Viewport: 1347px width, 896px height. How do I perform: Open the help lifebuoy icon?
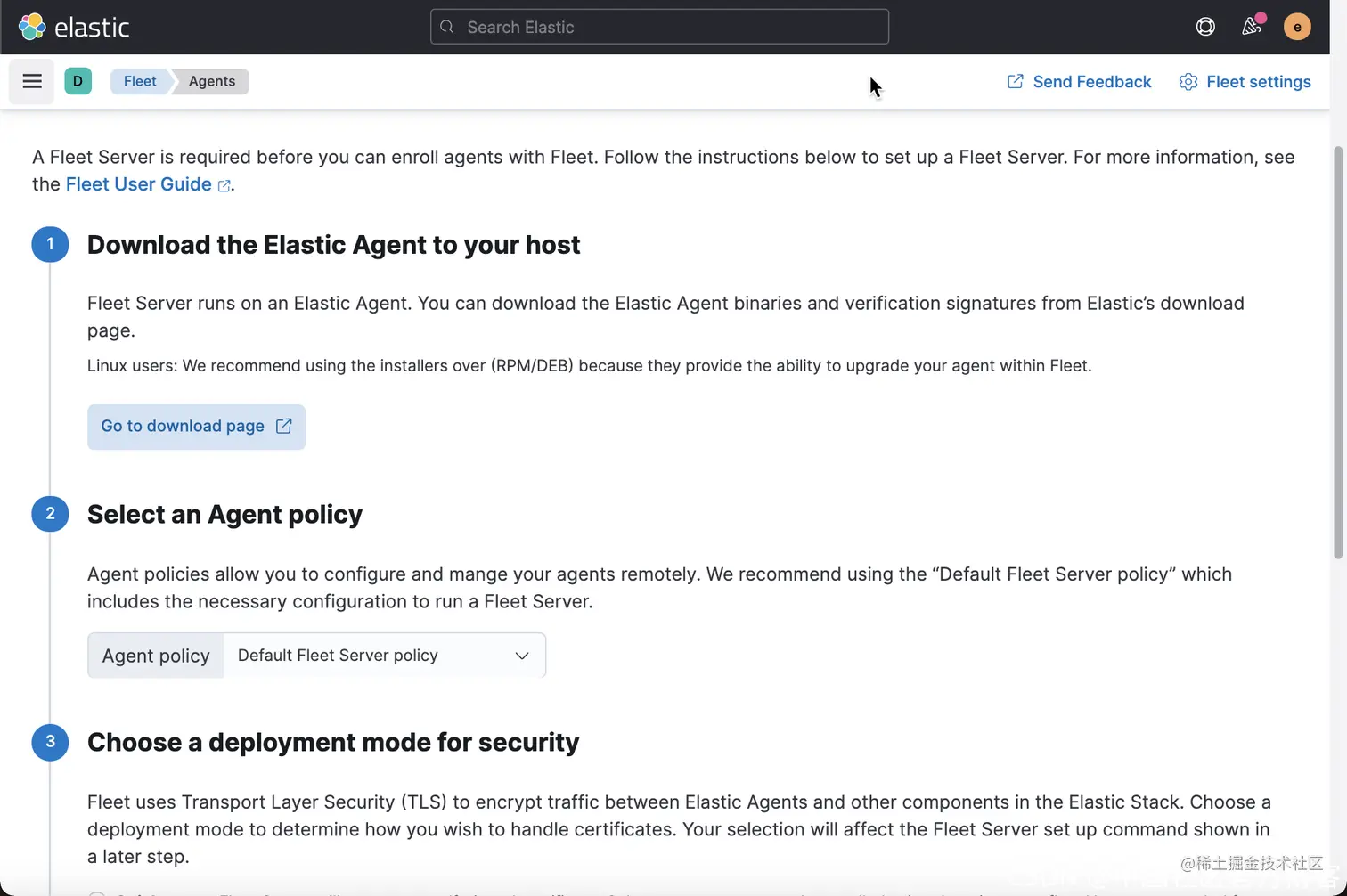tap(1205, 27)
